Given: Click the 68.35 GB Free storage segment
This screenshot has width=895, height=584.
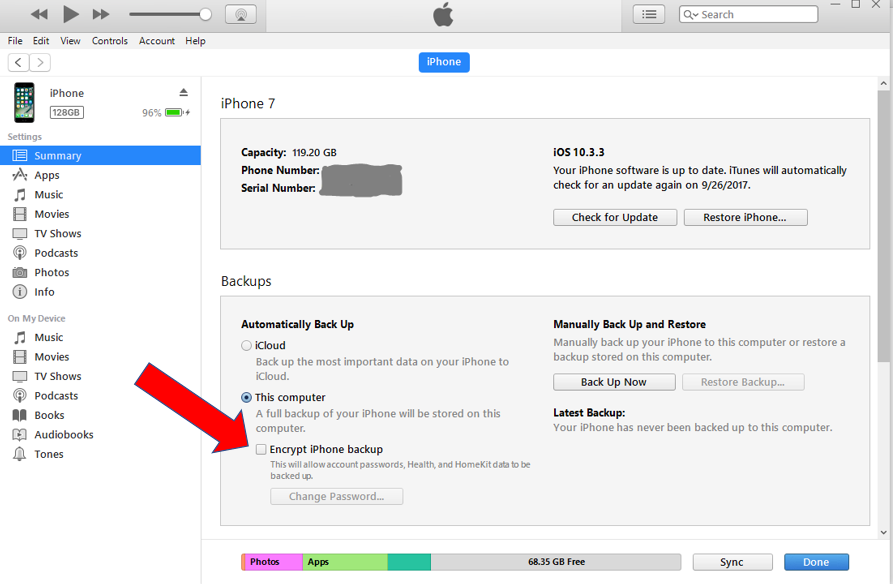Looking at the screenshot, I should point(556,562).
